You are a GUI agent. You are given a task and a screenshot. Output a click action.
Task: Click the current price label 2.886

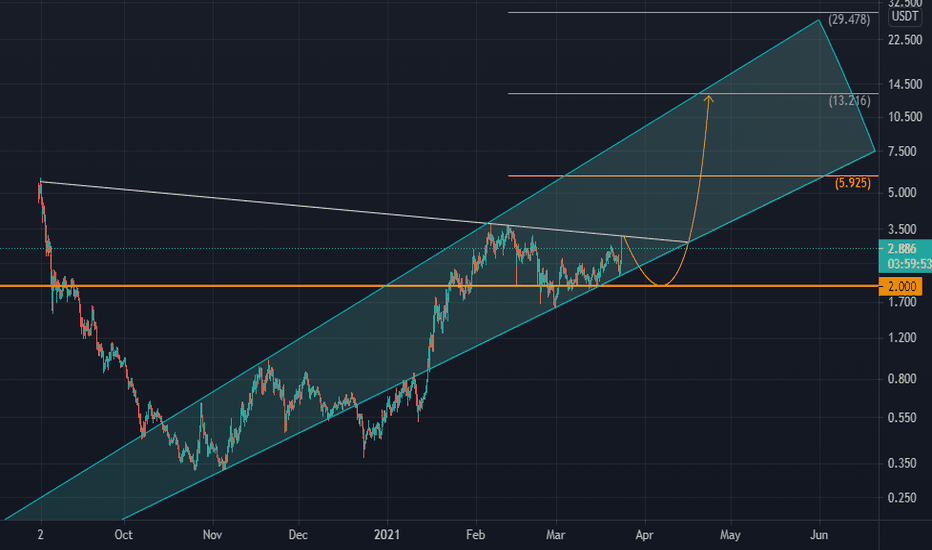[902, 249]
